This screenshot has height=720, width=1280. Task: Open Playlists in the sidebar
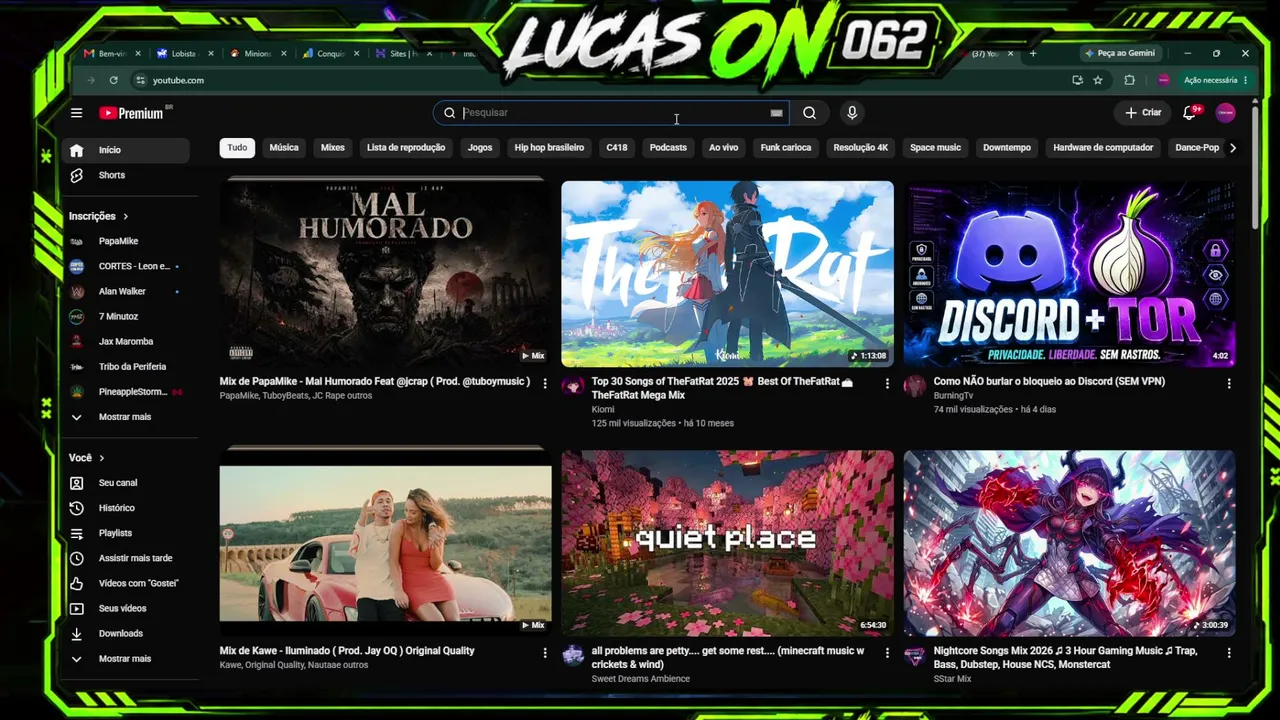coord(127,533)
